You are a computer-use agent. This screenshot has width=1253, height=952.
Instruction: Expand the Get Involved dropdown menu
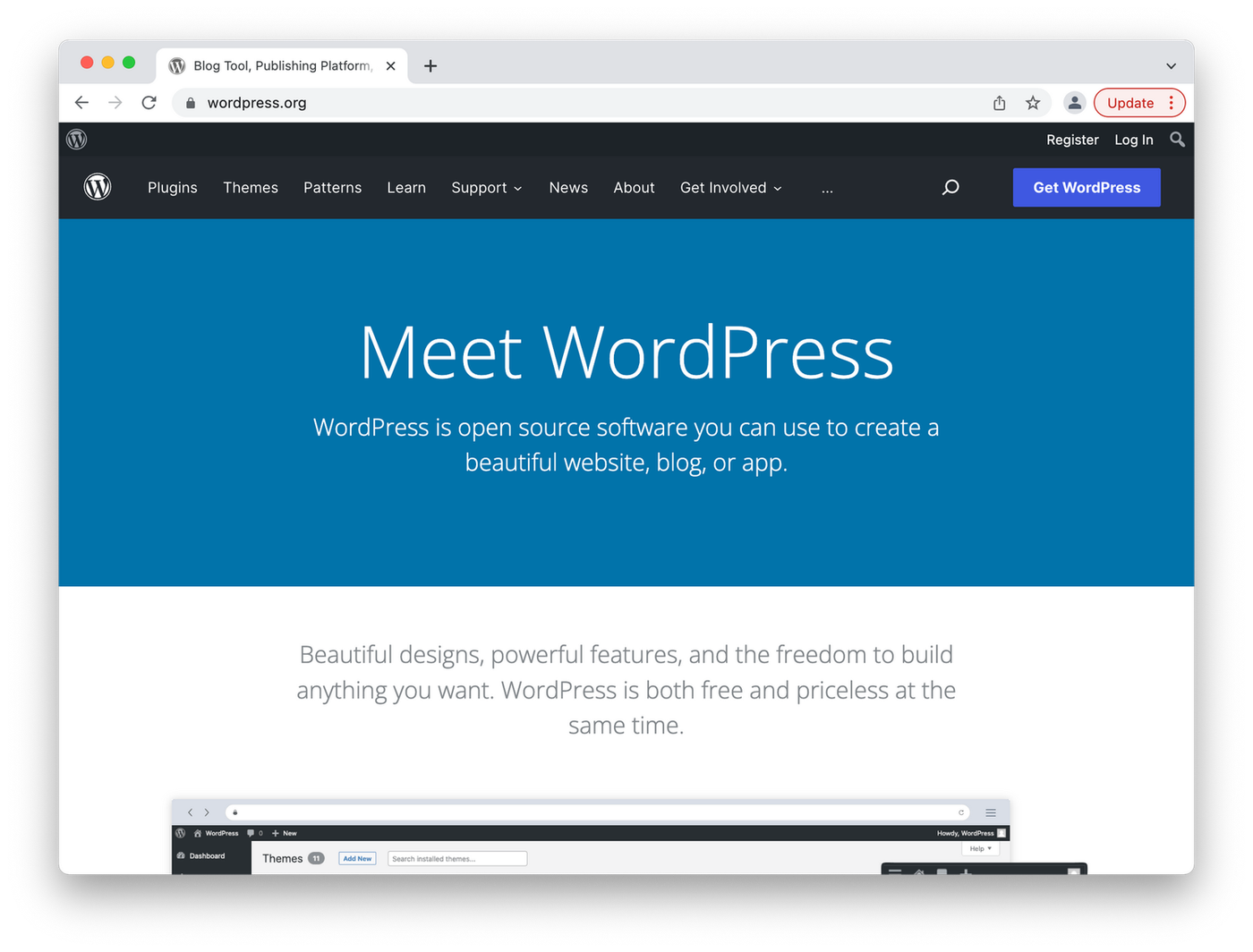[x=730, y=187]
